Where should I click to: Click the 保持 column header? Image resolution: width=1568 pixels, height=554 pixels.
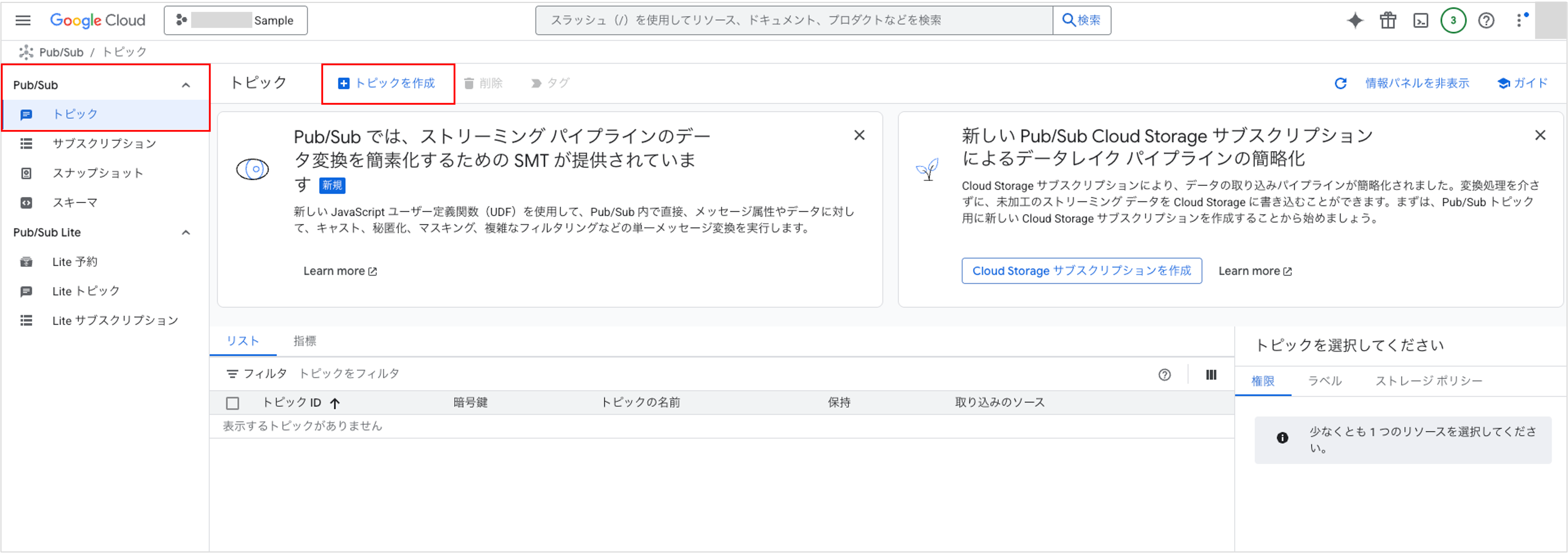(839, 403)
